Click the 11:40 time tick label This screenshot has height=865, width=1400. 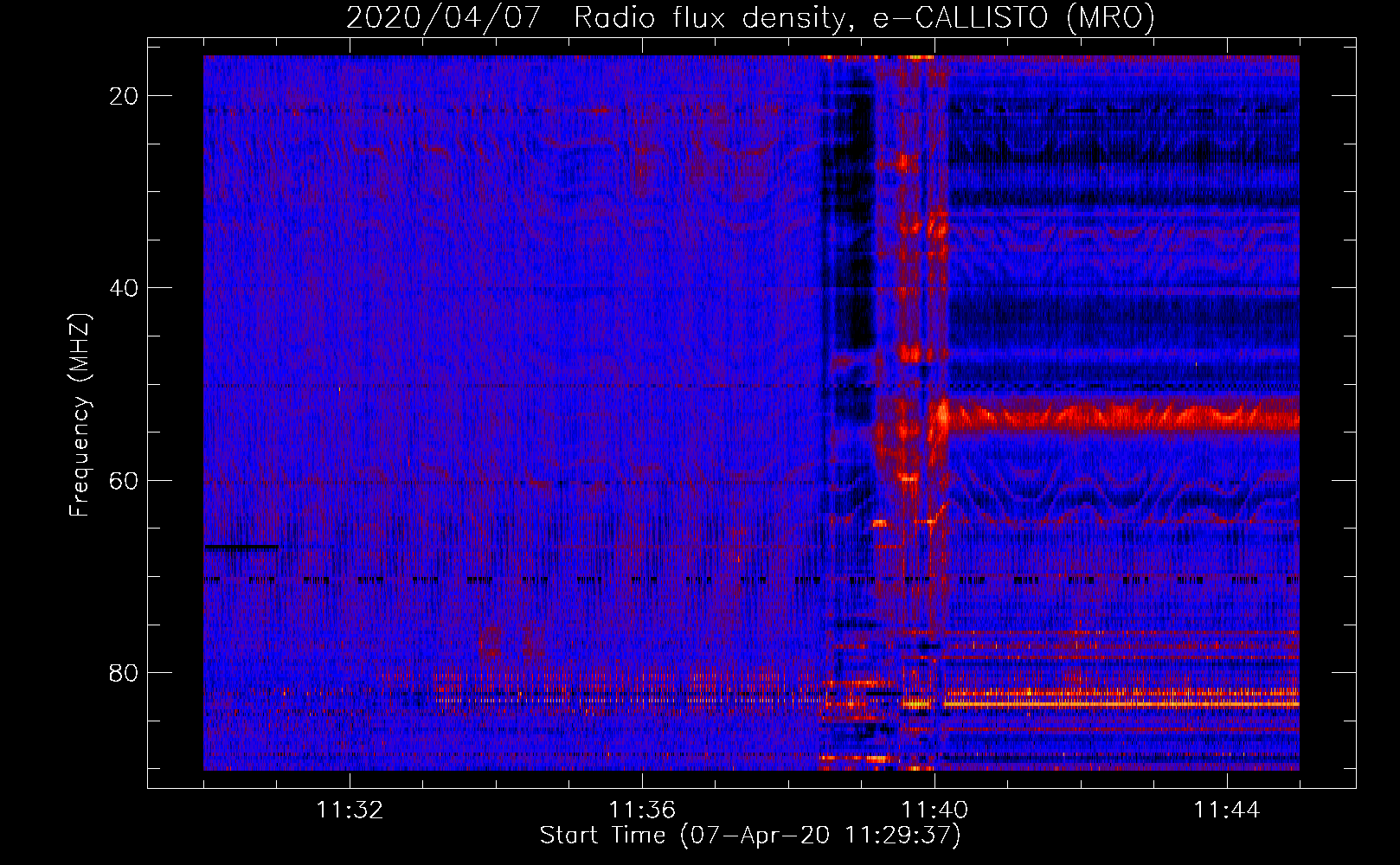934,811
